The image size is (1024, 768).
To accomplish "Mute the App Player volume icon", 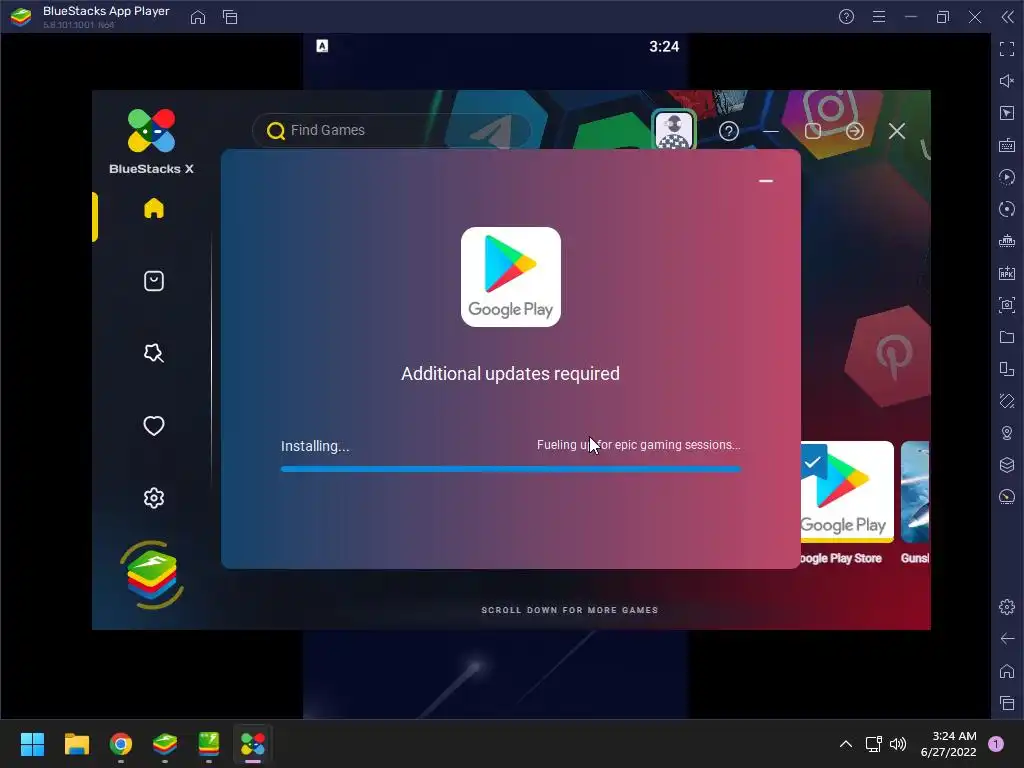I will tap(1007, 81).
